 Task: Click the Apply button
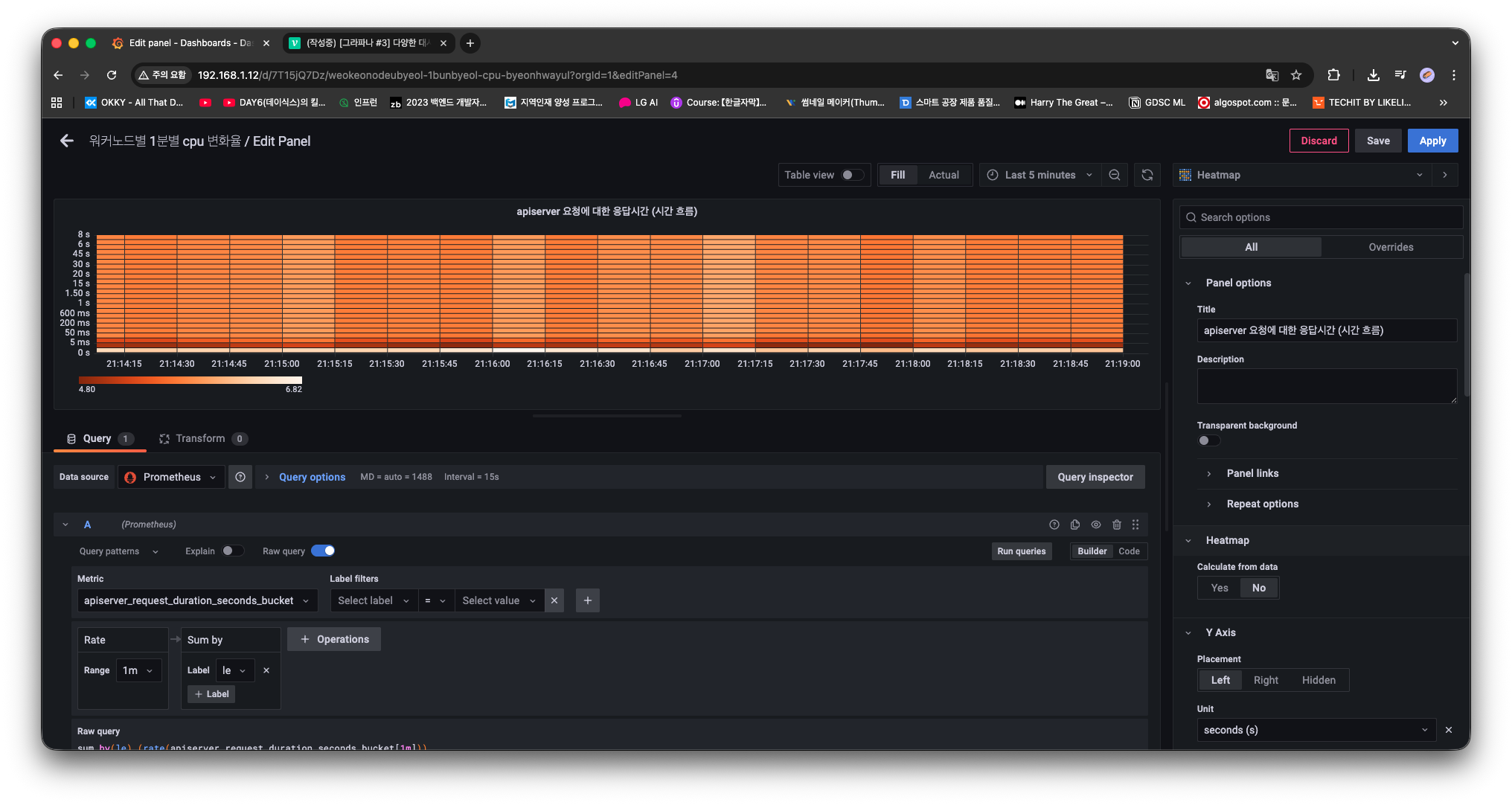coord(1432,141)
